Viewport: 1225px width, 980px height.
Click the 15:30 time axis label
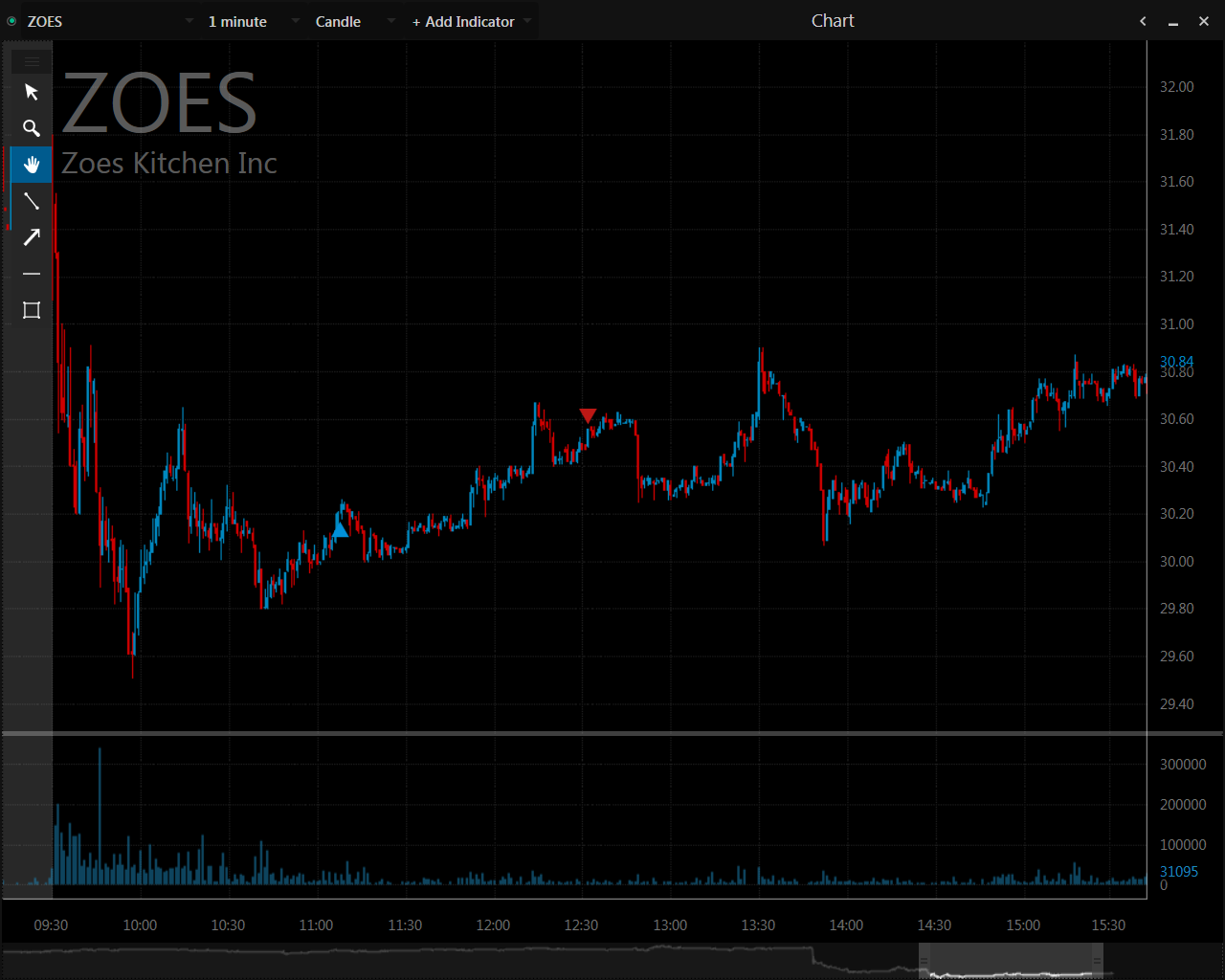coord(1108,925)
